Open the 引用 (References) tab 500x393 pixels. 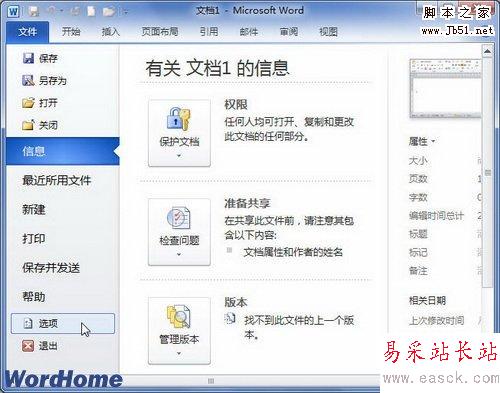point(209,32)
